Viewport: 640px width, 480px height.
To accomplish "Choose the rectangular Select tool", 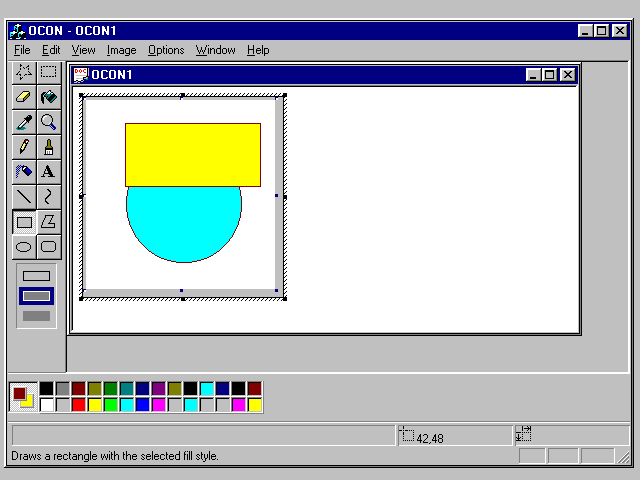I will pos(48,72).
